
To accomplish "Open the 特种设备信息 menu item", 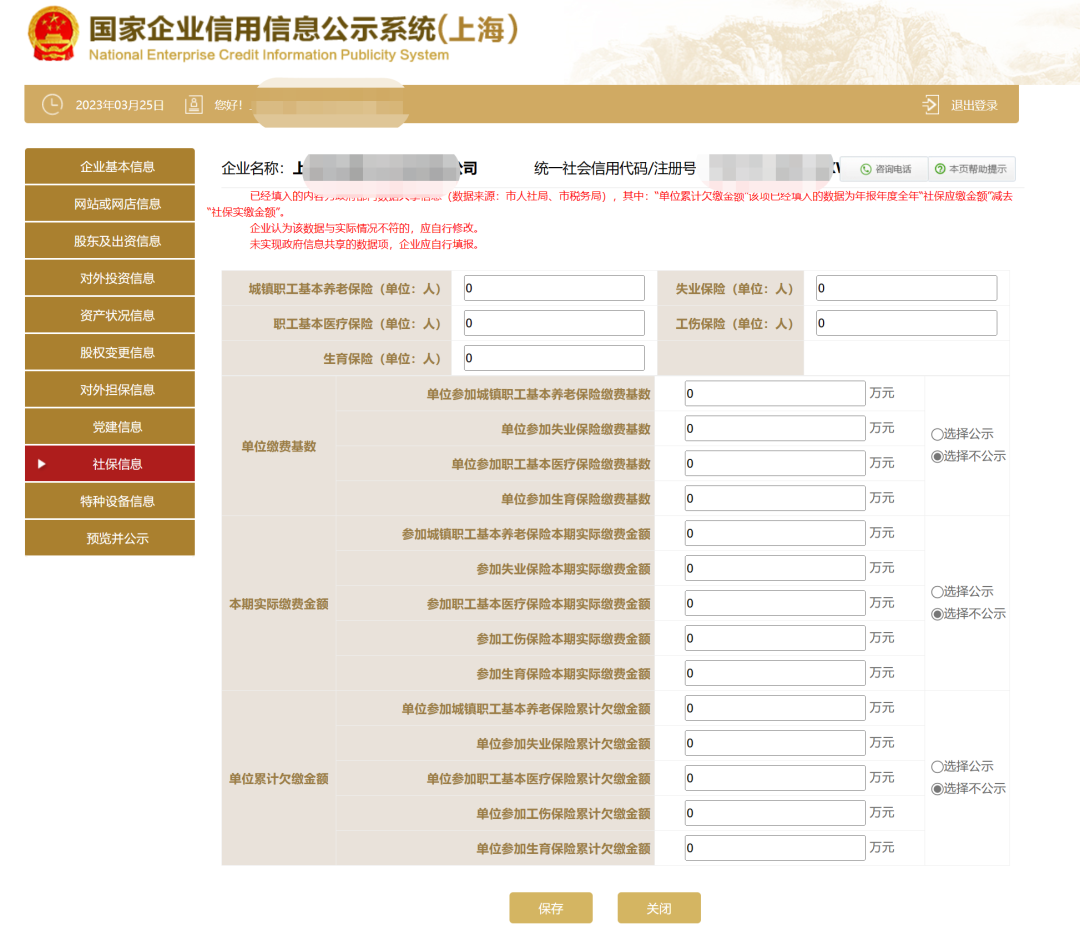I will (x=110, y=501).
